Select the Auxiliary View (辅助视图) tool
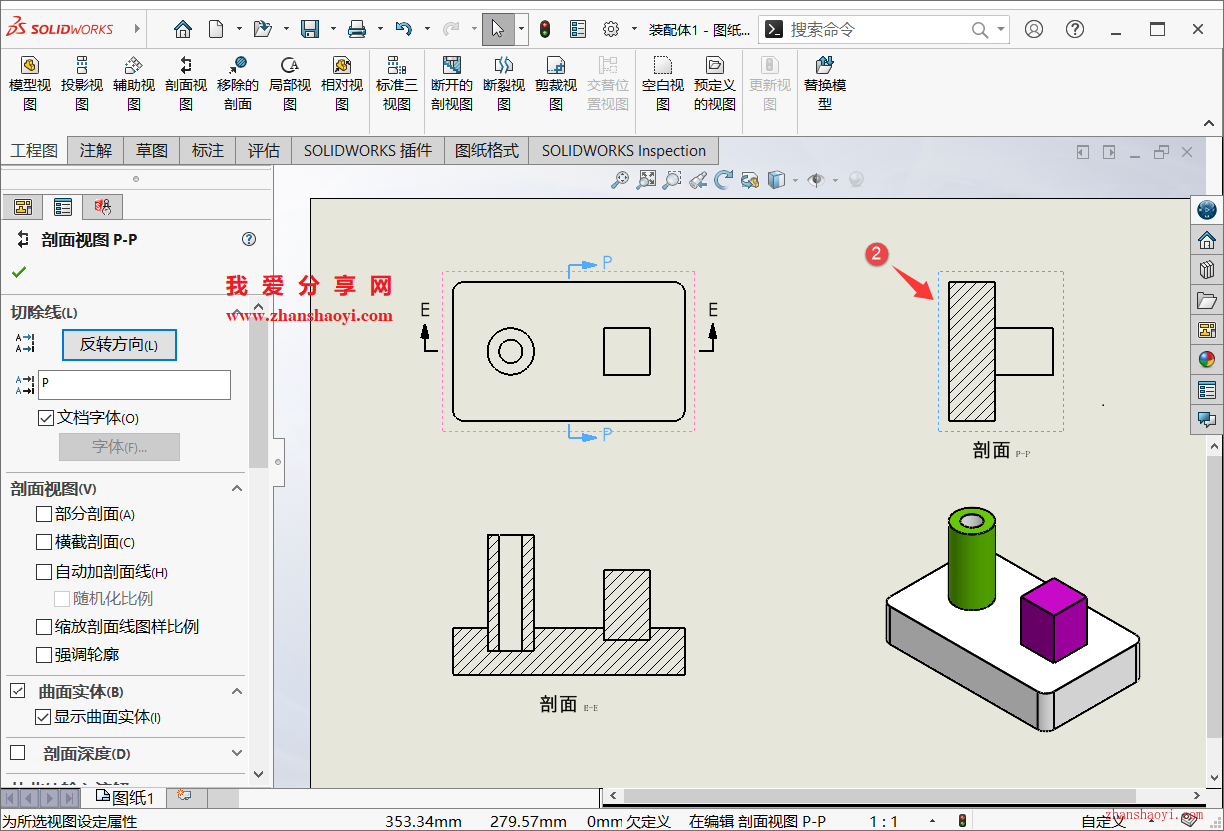The height and width of the screenshot is (831, 1224). click(x=134, y=84)
